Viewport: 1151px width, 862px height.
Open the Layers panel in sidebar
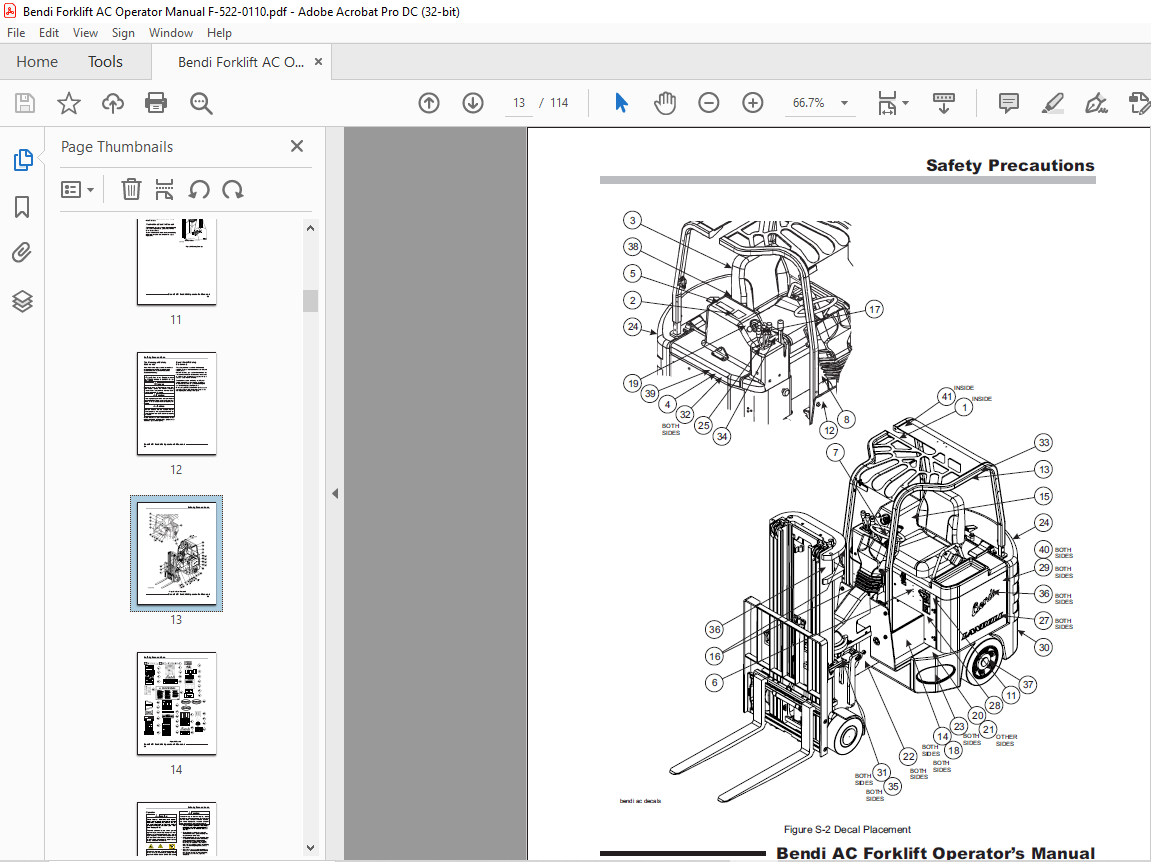tap(22, 301)
